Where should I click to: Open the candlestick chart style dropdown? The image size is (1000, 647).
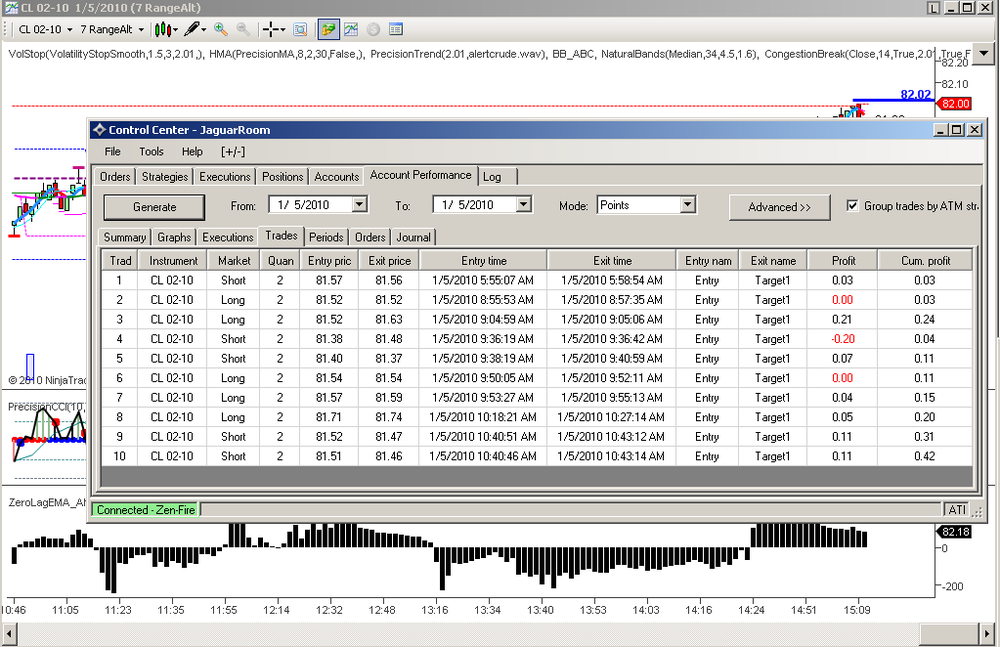(x=166, y=29)
